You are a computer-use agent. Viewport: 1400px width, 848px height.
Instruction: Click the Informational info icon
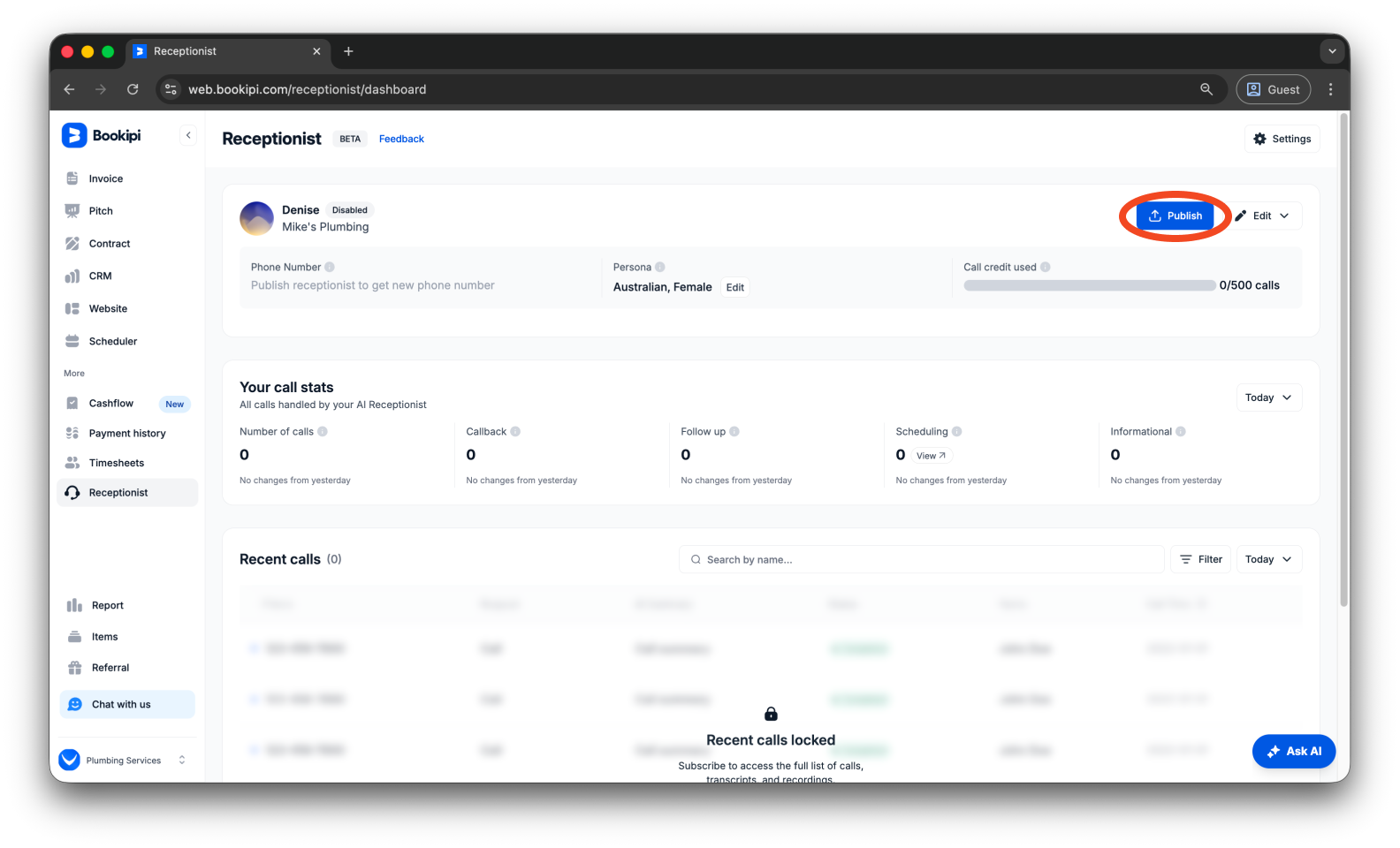pos(1181,432)
